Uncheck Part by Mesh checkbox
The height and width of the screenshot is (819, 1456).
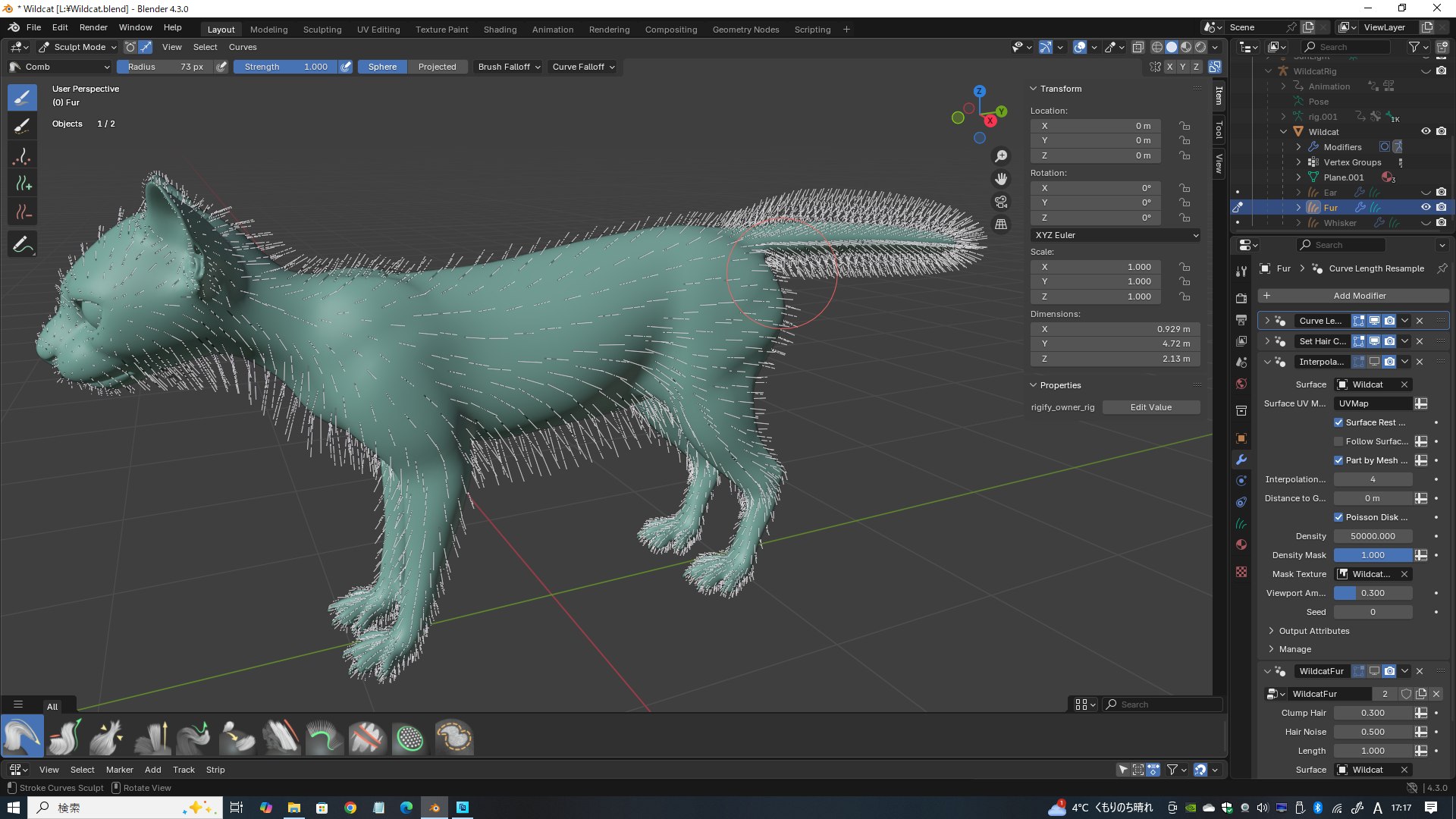coord(1338,460)
